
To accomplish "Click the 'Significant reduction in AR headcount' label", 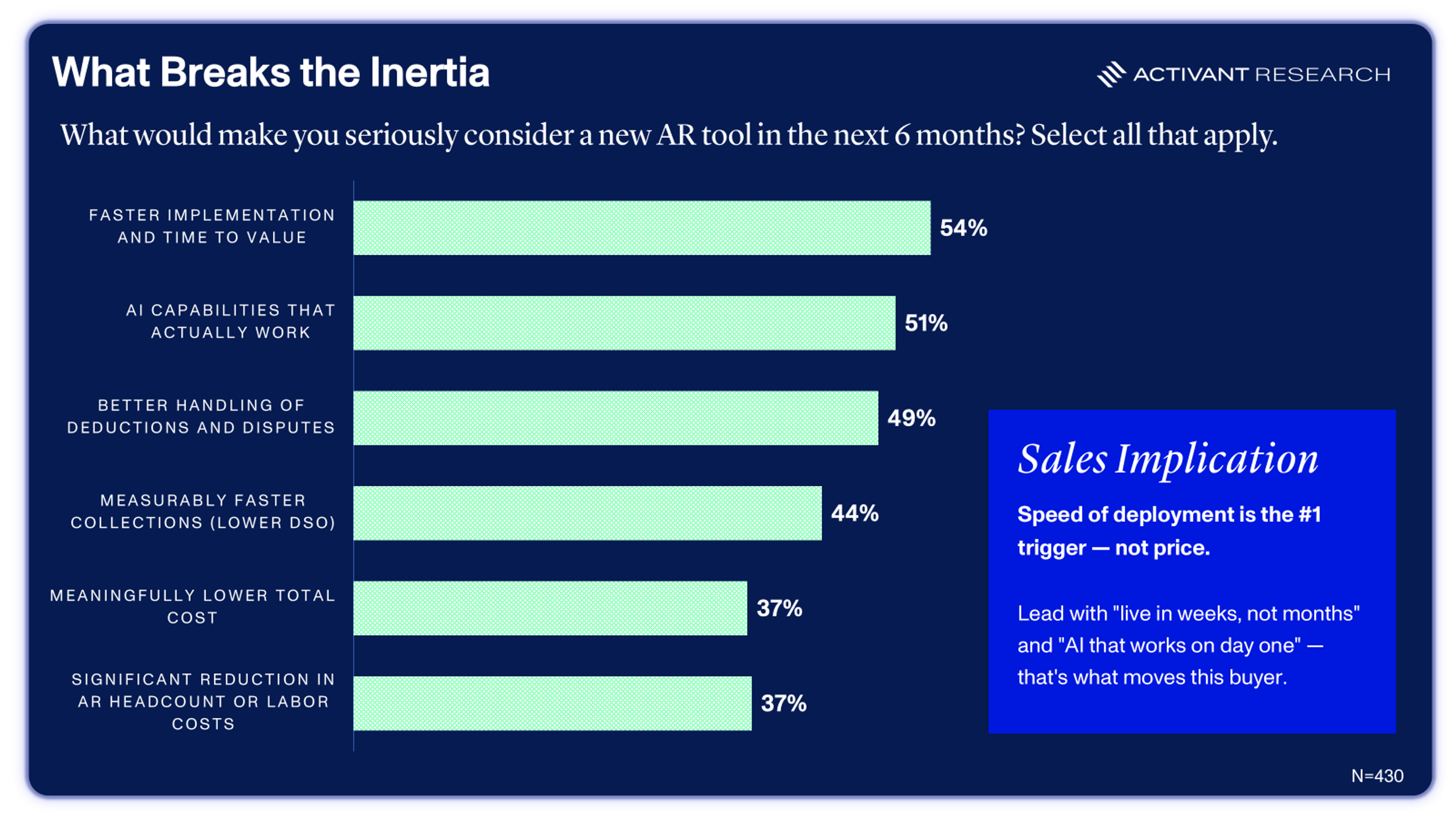I will (x=203, y=701).
